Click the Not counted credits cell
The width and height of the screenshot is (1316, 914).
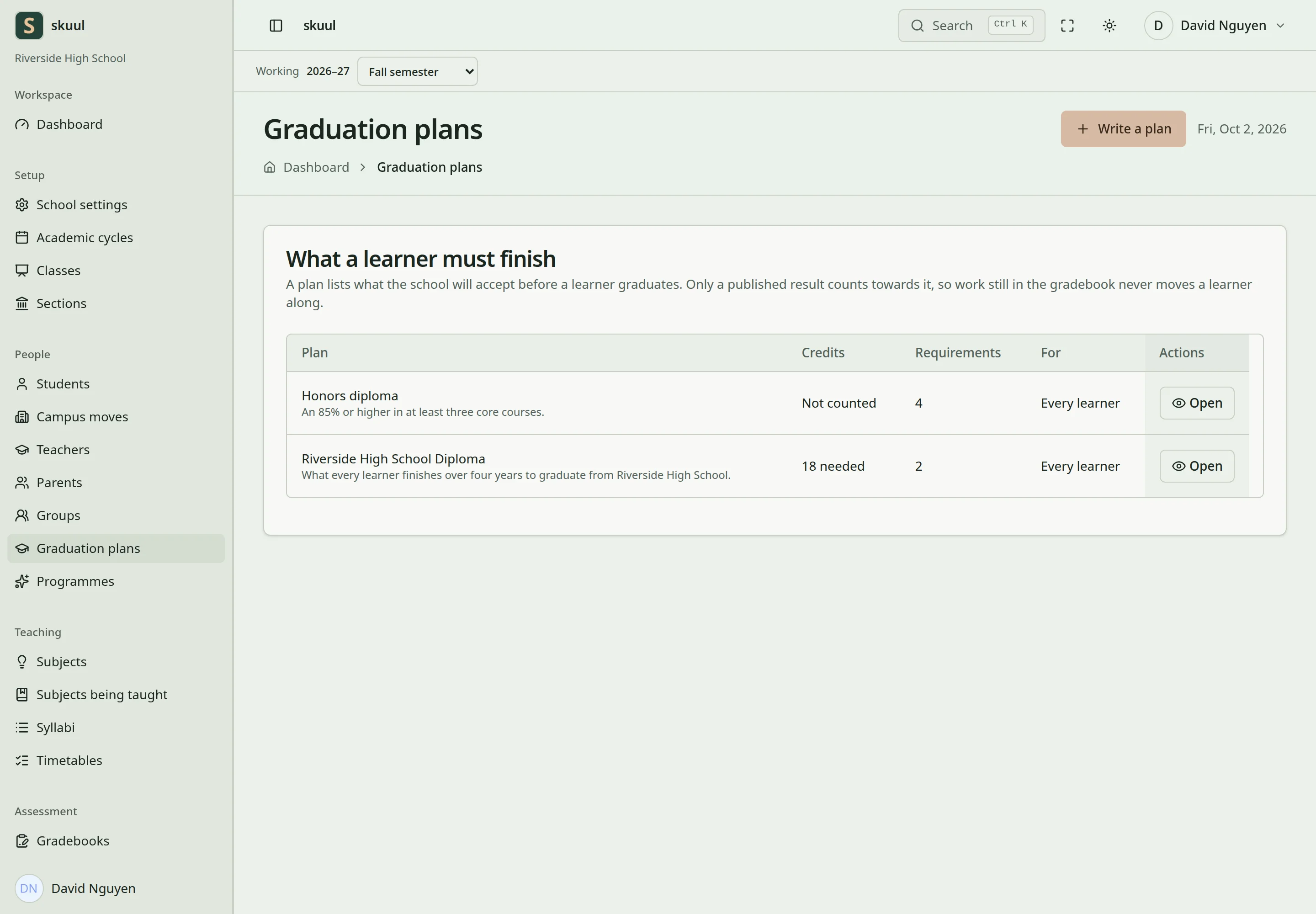pos(839,403)
